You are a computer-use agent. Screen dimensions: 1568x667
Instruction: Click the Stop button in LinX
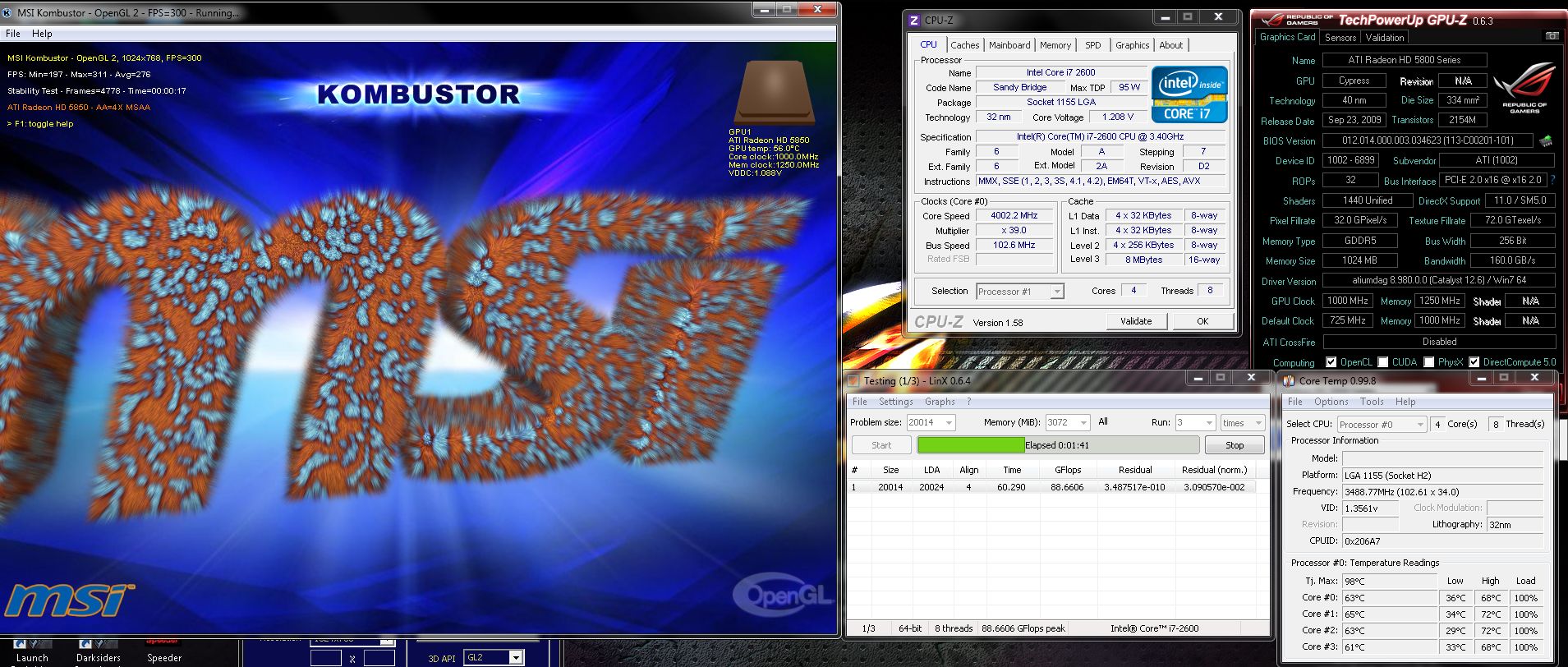(x=1235, y=445)
